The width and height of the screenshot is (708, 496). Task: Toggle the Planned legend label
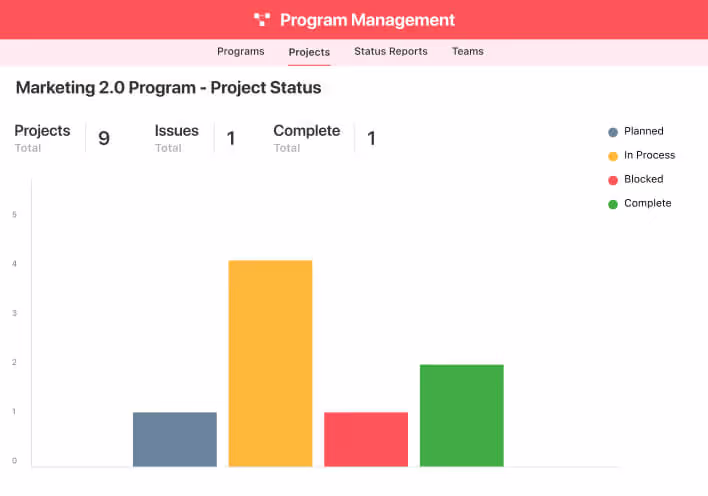643,131
